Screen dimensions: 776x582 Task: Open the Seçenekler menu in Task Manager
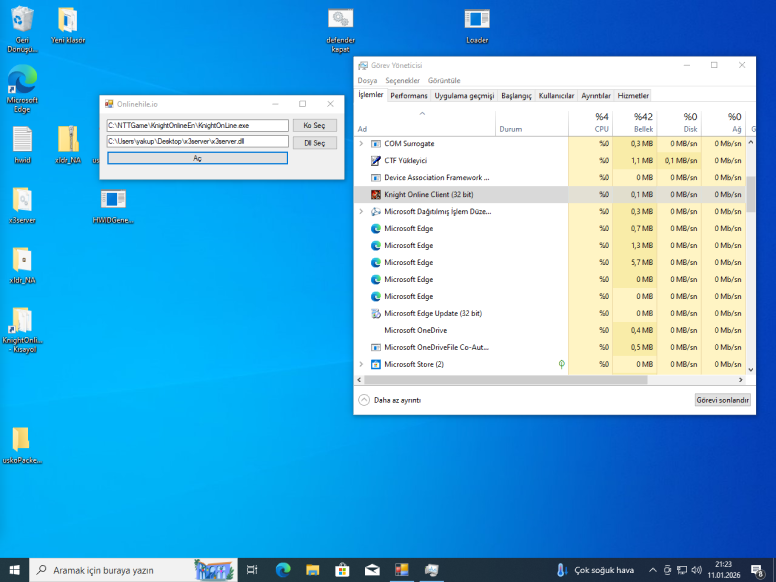402,80
